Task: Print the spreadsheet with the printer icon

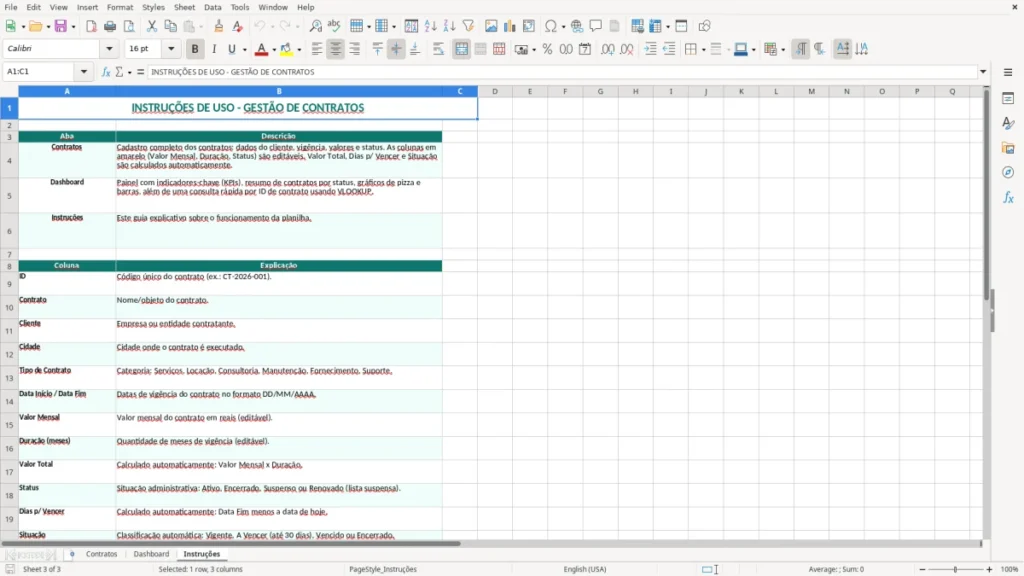Action: coord(110,26)
